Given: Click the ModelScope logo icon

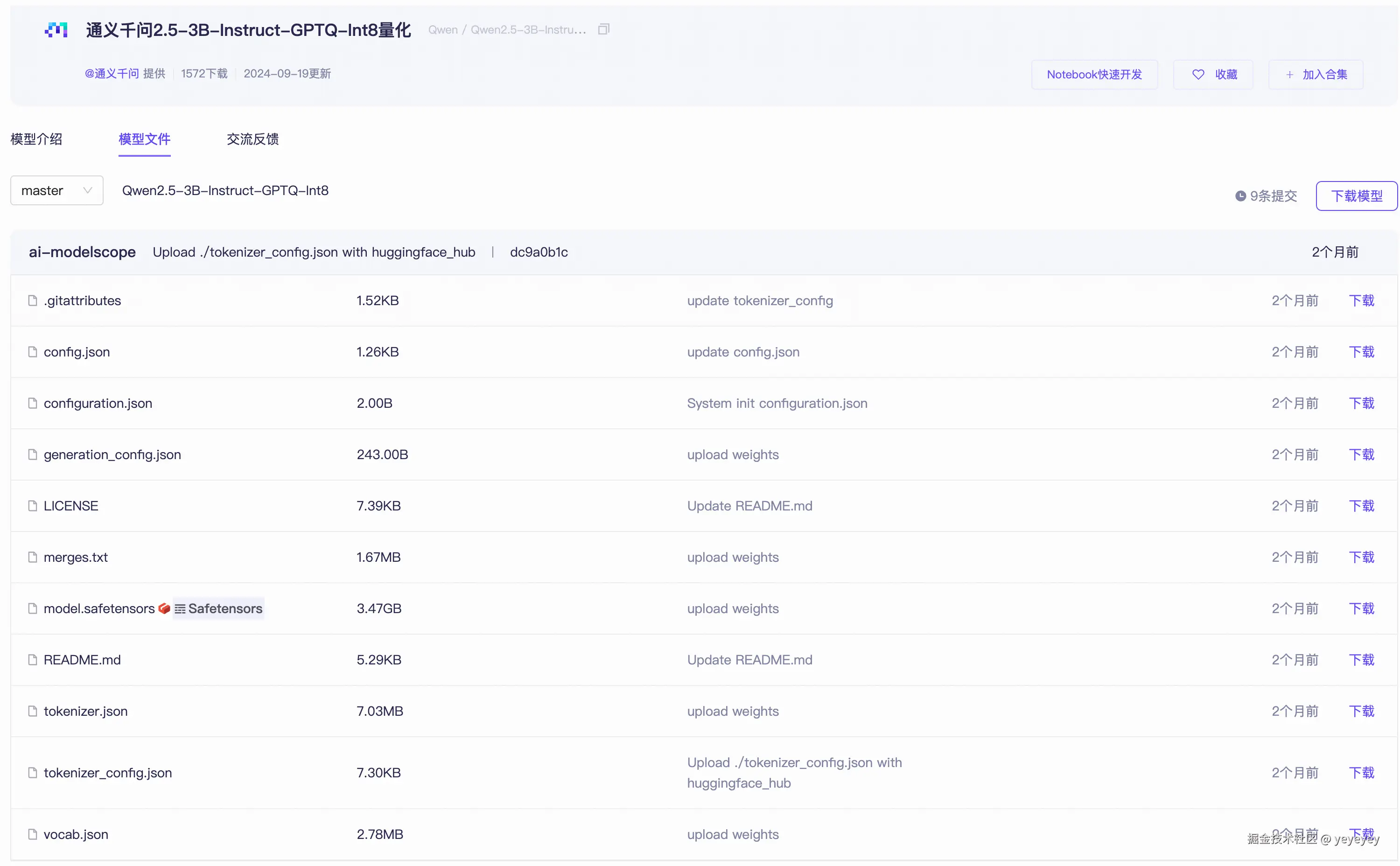Looking at the screenshot, I should (56, 30).
